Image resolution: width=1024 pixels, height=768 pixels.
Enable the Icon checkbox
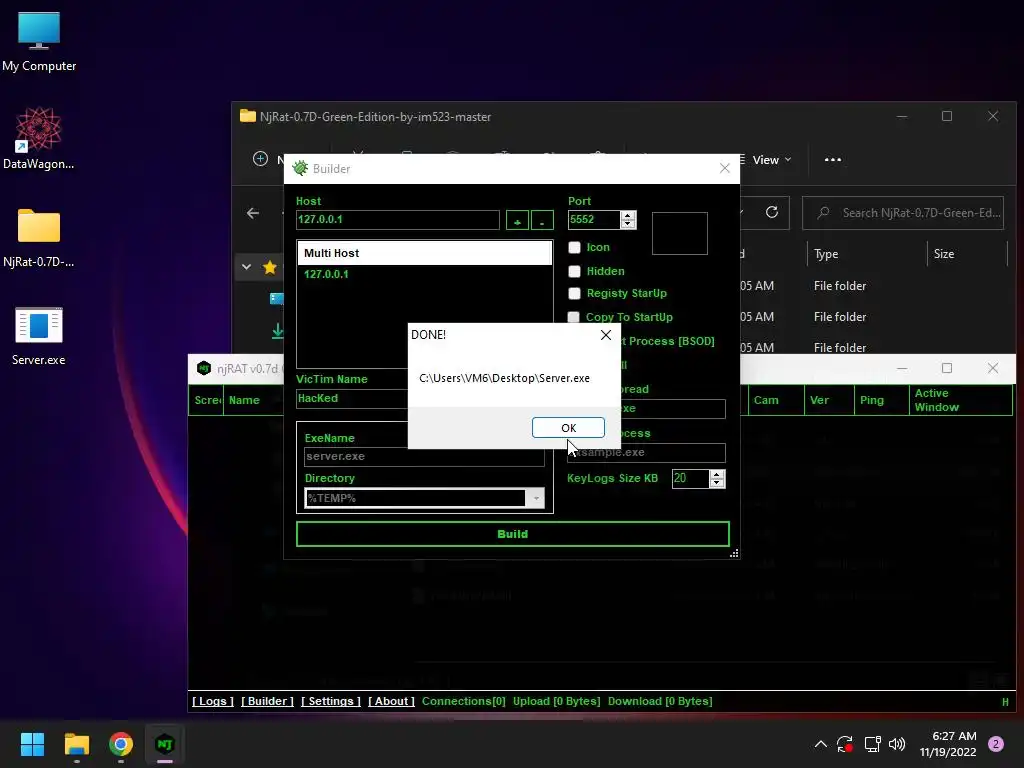575,248
